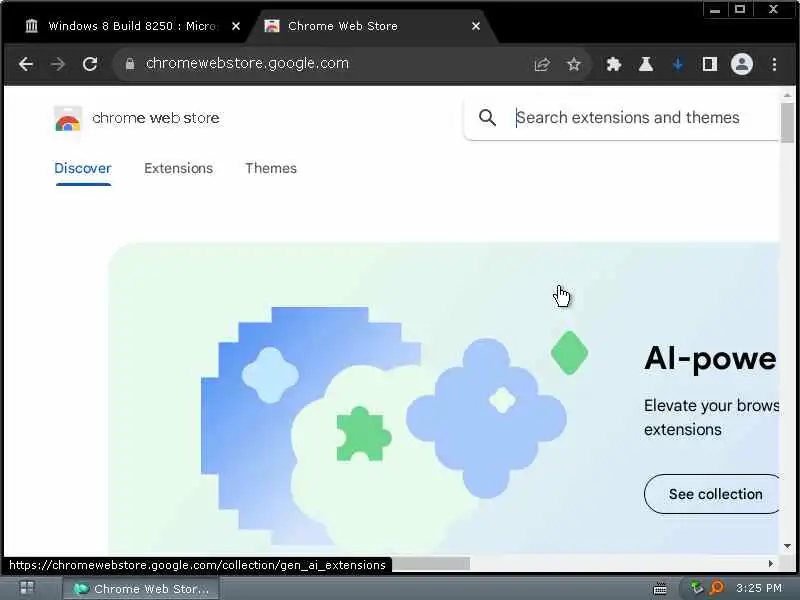The image size is (800, 600).
Task: Click the See collection button
Action: pyautogui.click(x=712, y=494)
